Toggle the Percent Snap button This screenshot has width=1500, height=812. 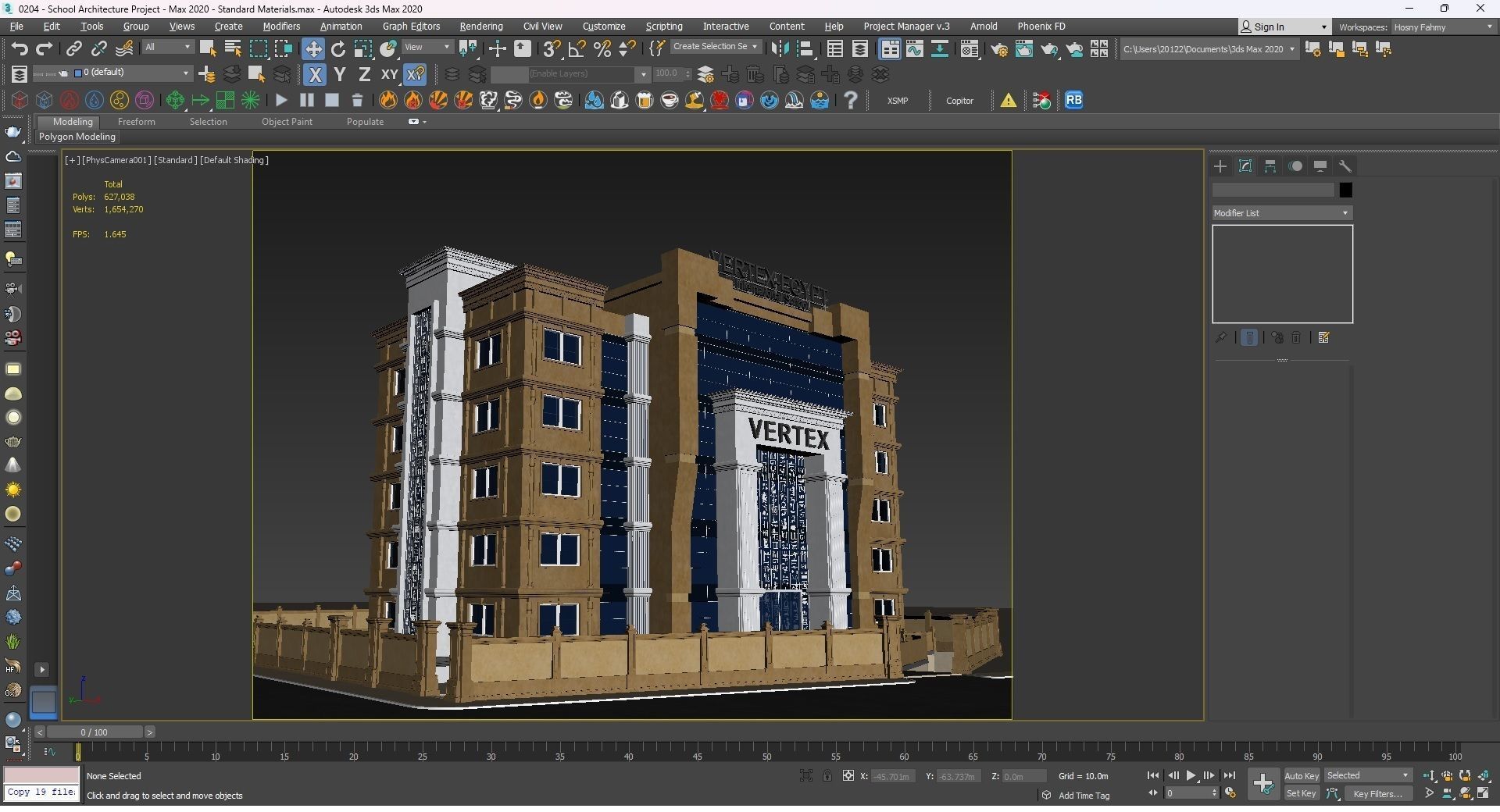click(602, 48)
